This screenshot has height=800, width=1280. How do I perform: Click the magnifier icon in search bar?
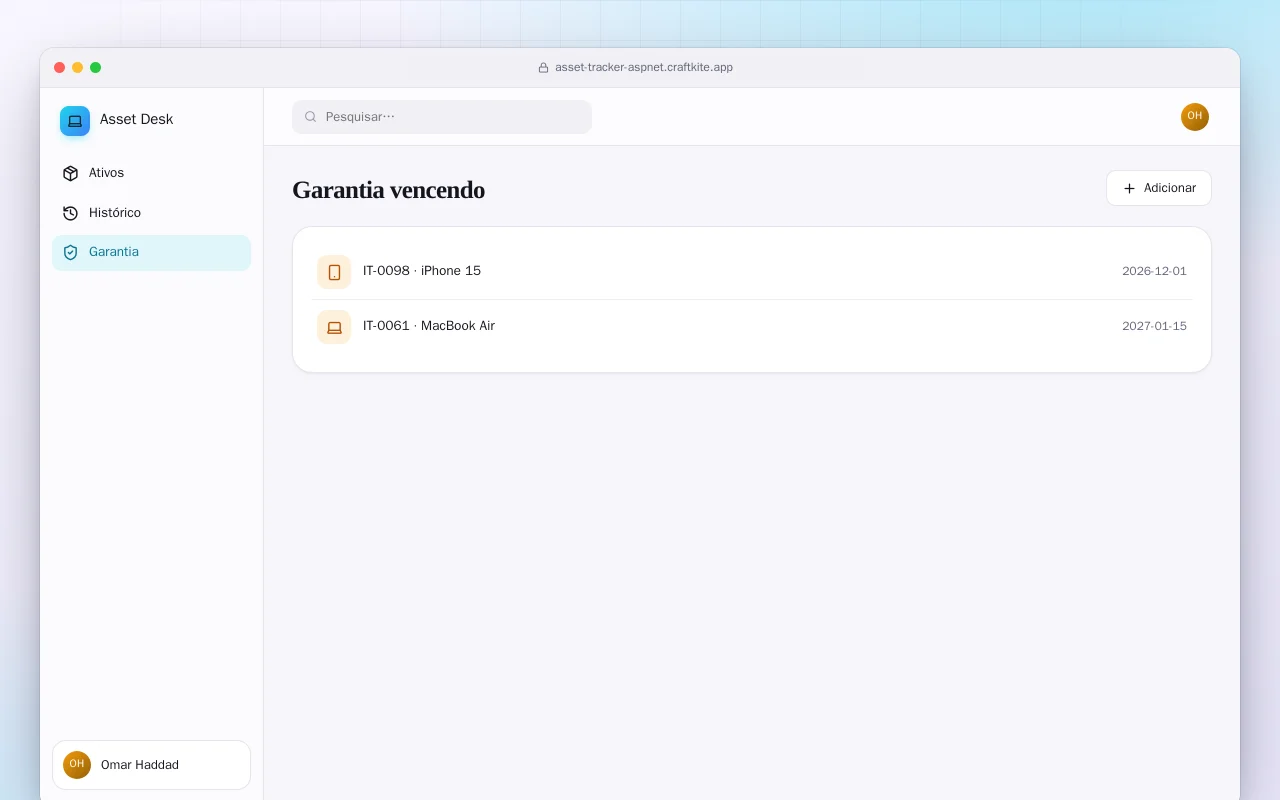click(x=311, y=117)
